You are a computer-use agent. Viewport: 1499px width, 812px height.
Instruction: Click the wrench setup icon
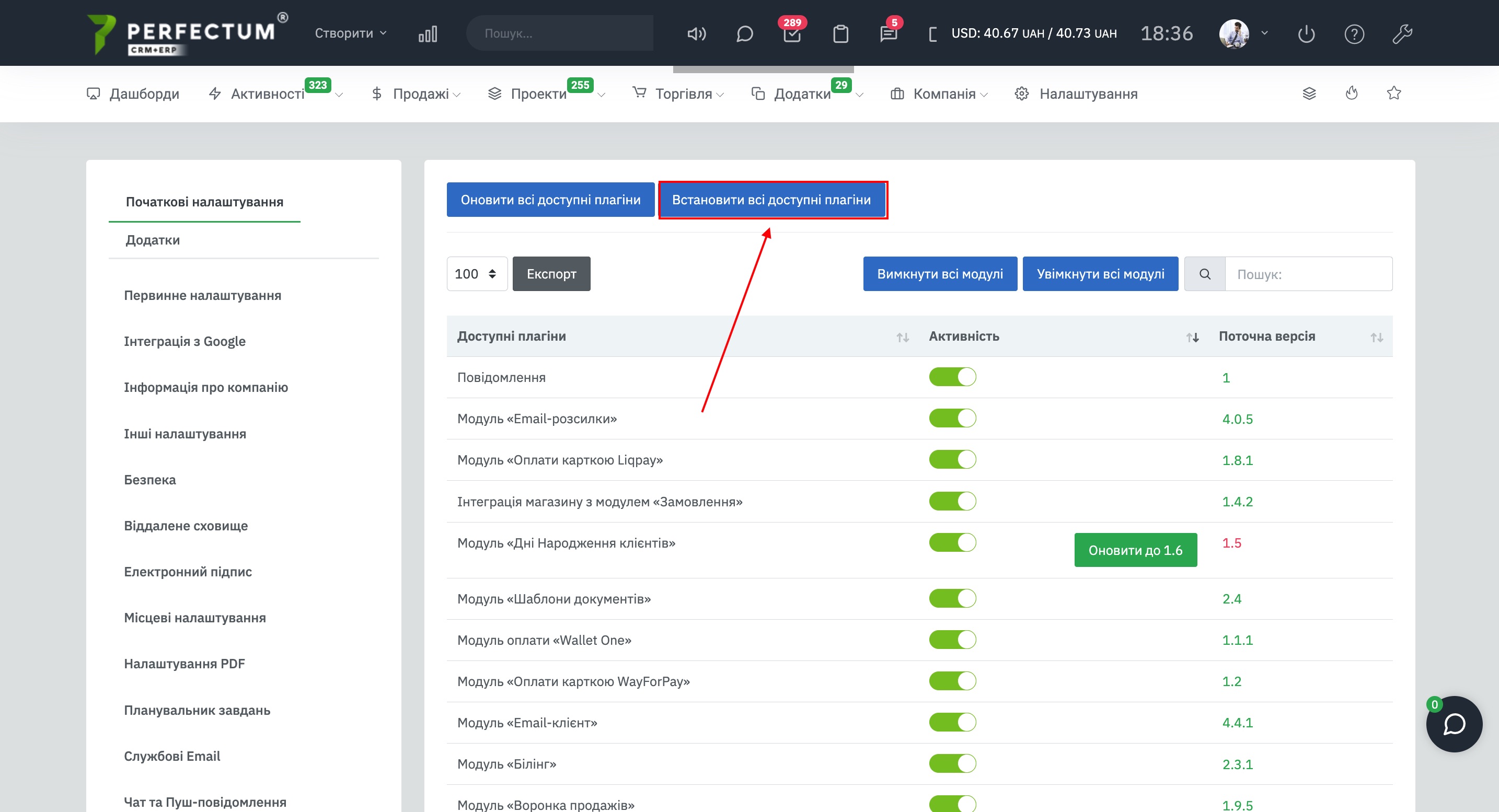(1402, 34)
